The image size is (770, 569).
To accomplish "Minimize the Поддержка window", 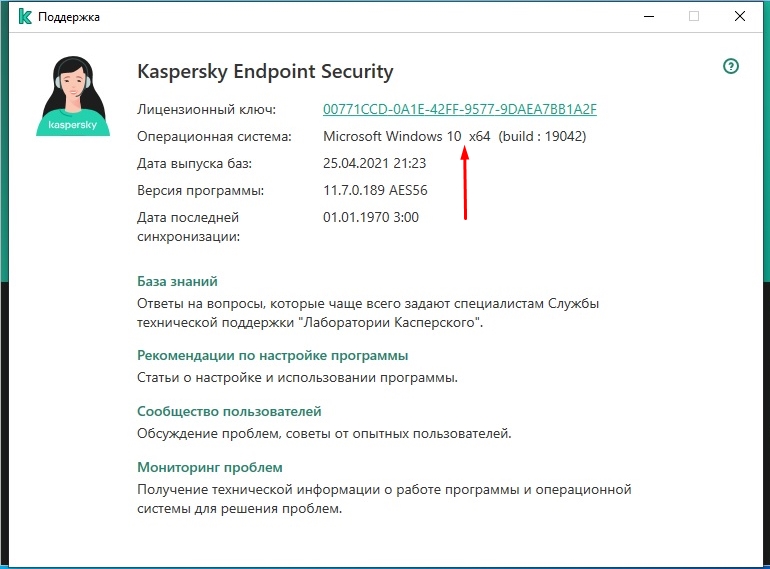I will (x=649, y=17).
